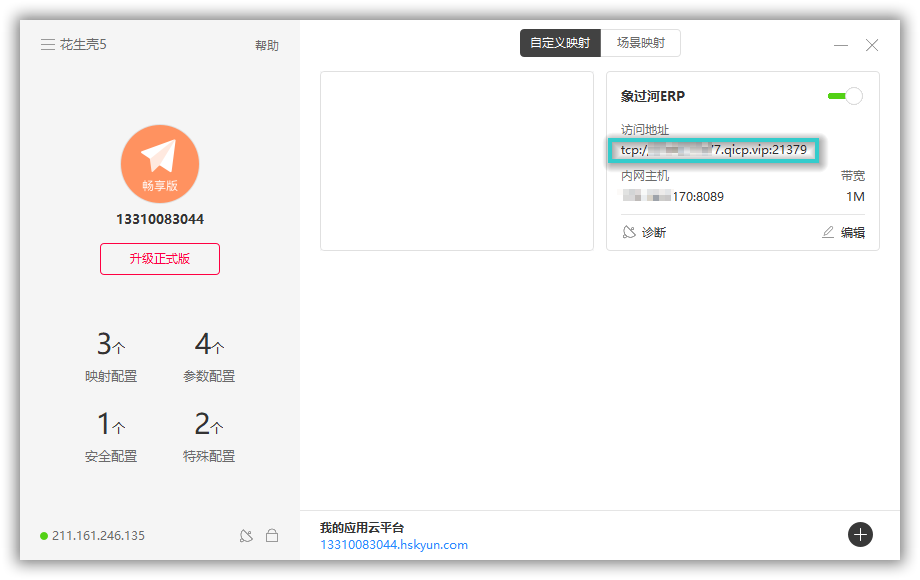920x580 pixels.
Task: Click the 1M bandwidth value
Action: tap(855, 196)
